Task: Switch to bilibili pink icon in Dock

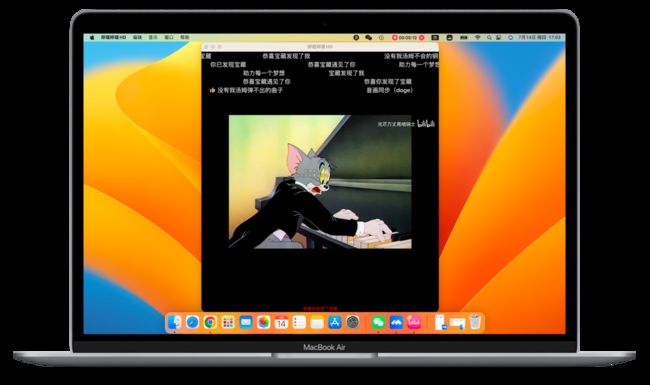Action: [x=414, y=322]
